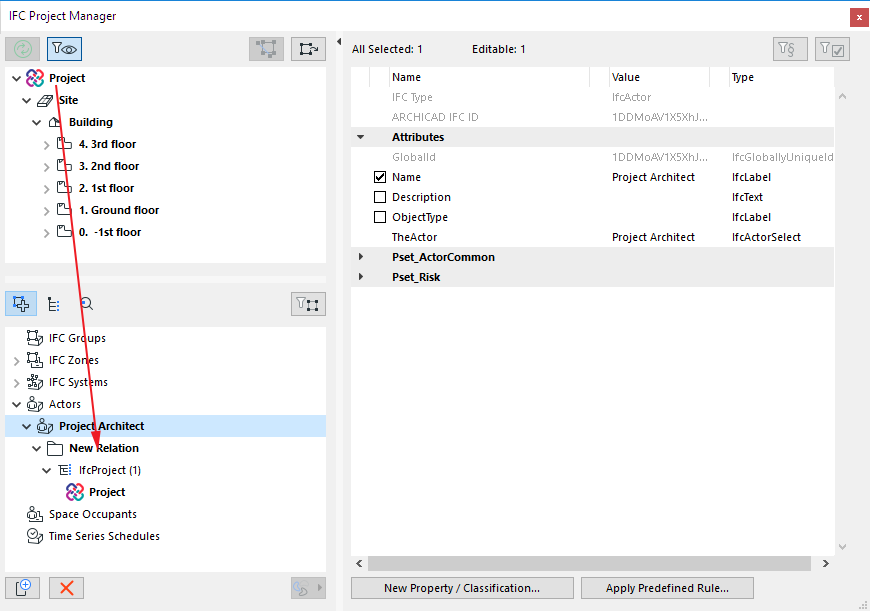Select the 4. 3rd floor story
The width and height of the screenshot is (870, 611).
[107, 144]
